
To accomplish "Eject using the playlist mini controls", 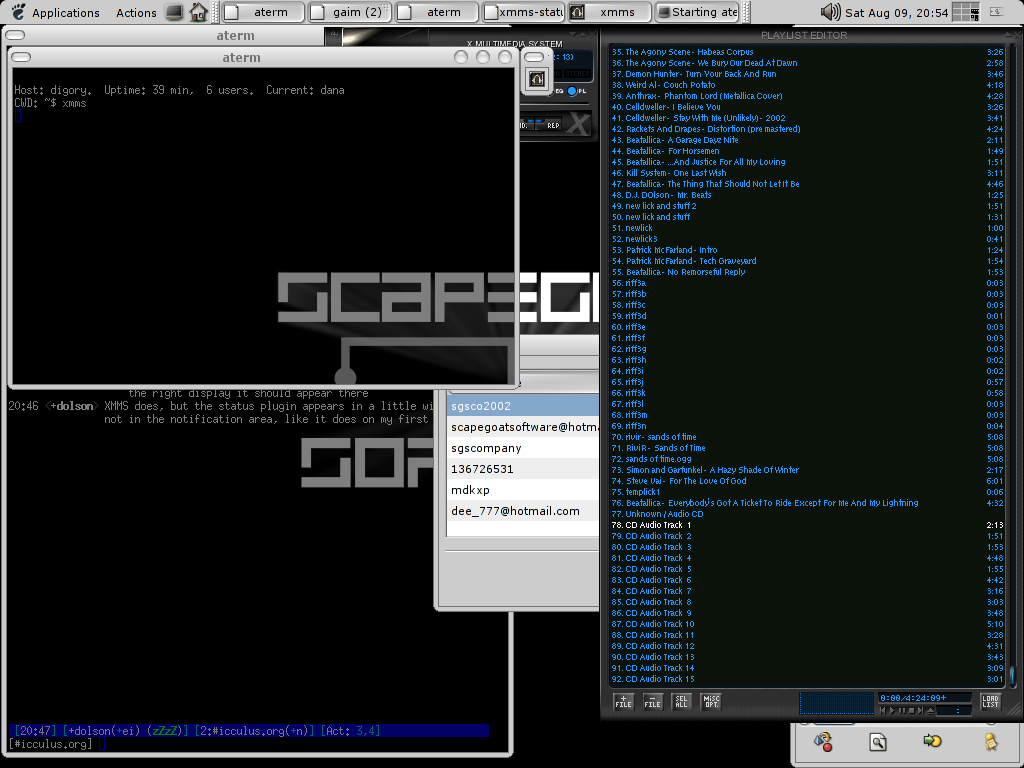I will 931,711.
